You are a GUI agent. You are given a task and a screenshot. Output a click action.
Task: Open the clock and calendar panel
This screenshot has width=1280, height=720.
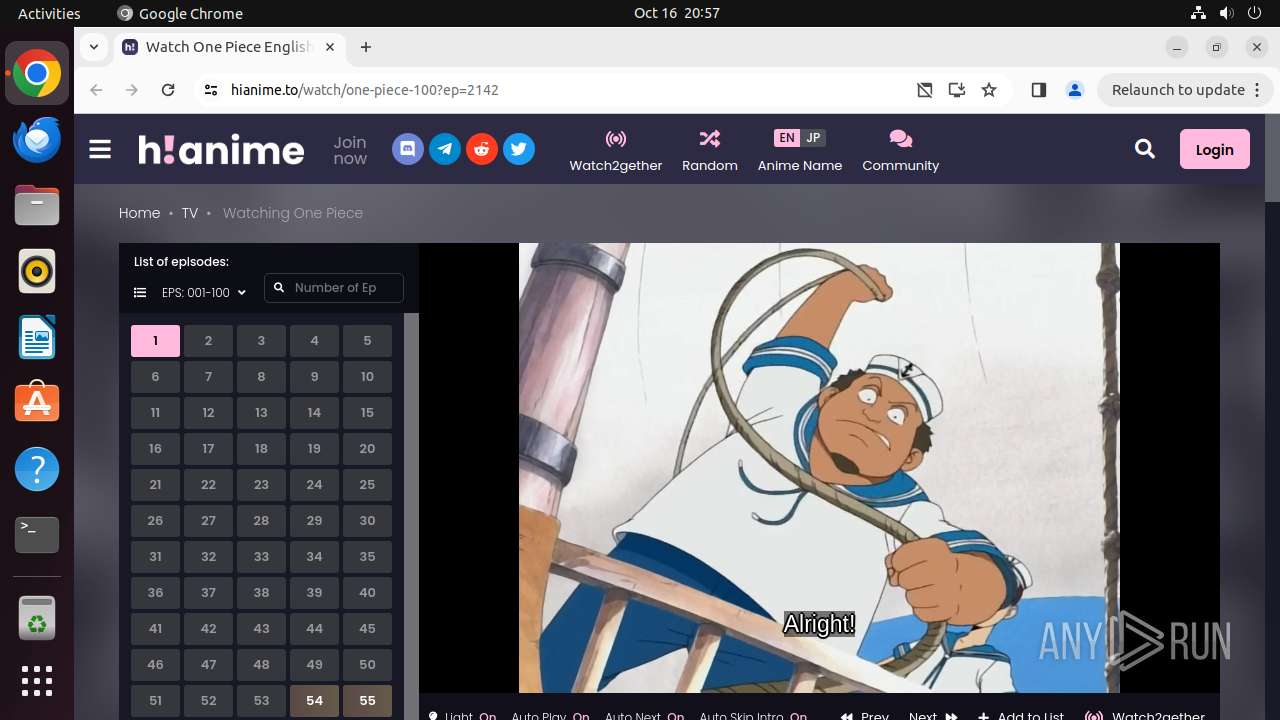tap(677, 13)
